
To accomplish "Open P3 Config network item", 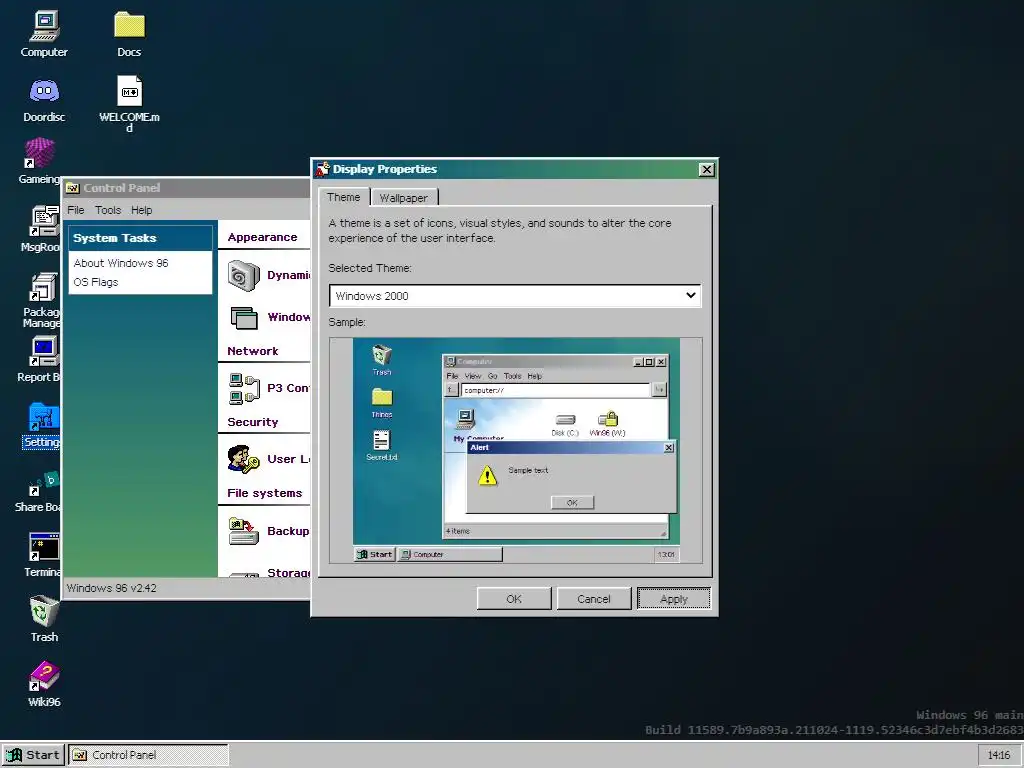I will [268, 388].
